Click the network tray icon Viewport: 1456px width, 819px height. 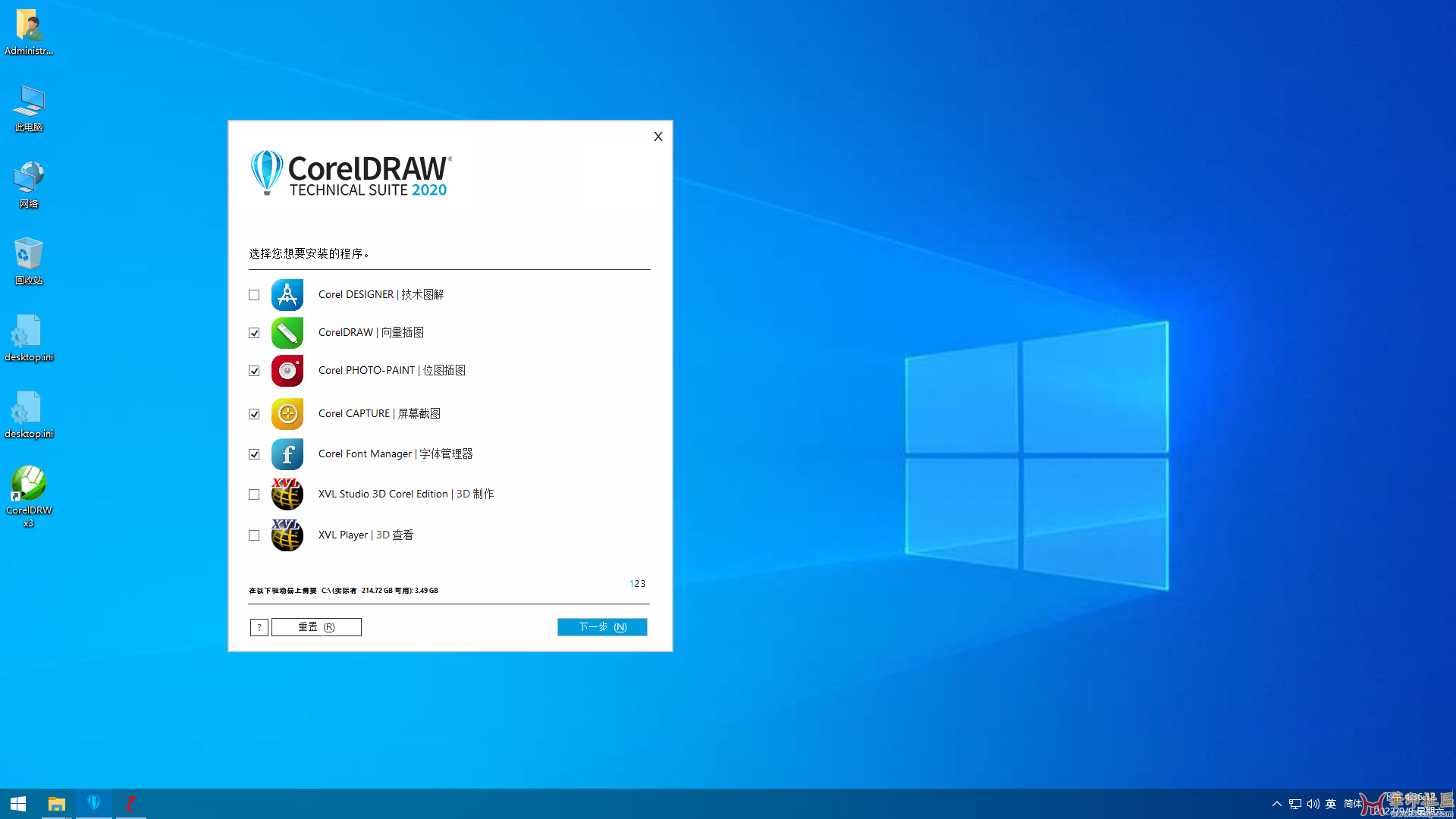pos(1295,804)
